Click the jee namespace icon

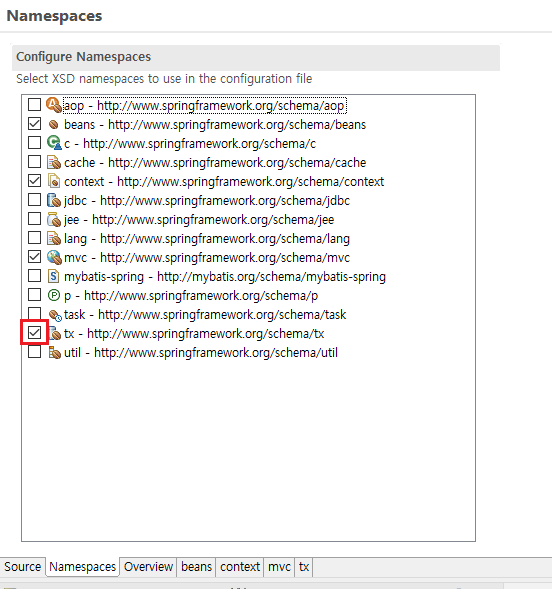(54, 219)
